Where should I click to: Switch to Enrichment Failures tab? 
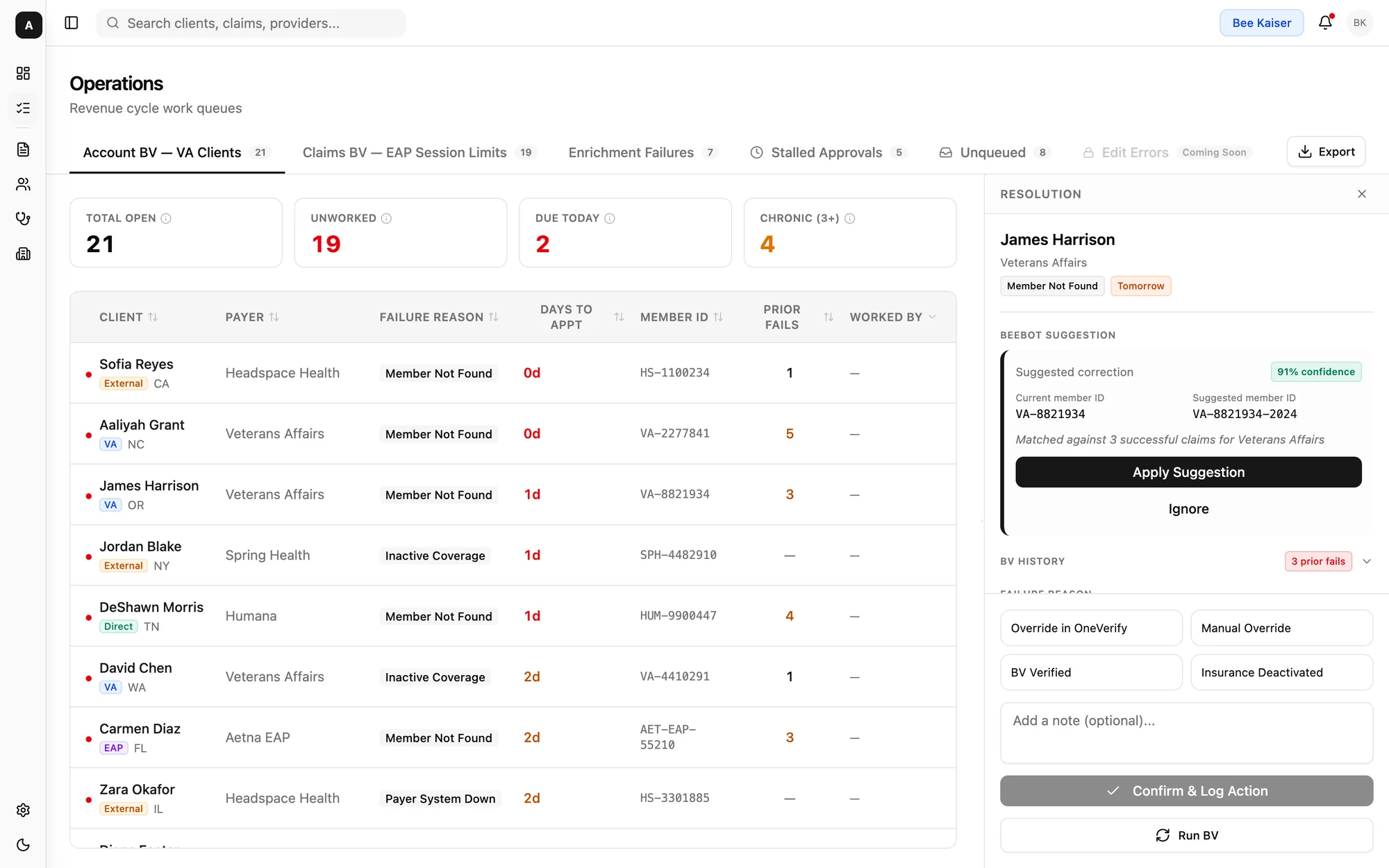tap(642, 152)
